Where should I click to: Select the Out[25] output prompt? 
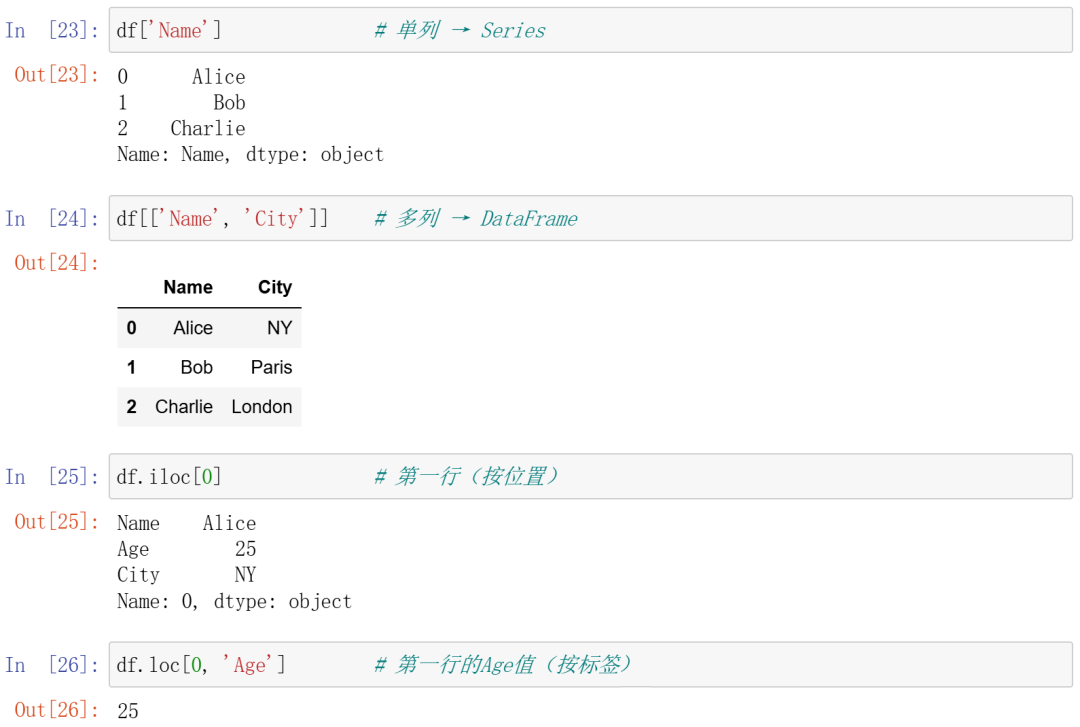[56, 520]
